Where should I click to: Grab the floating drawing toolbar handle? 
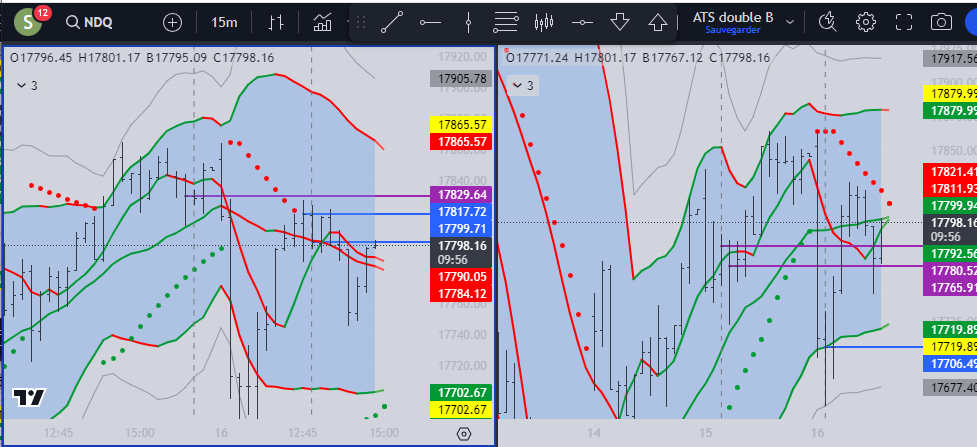360,23
